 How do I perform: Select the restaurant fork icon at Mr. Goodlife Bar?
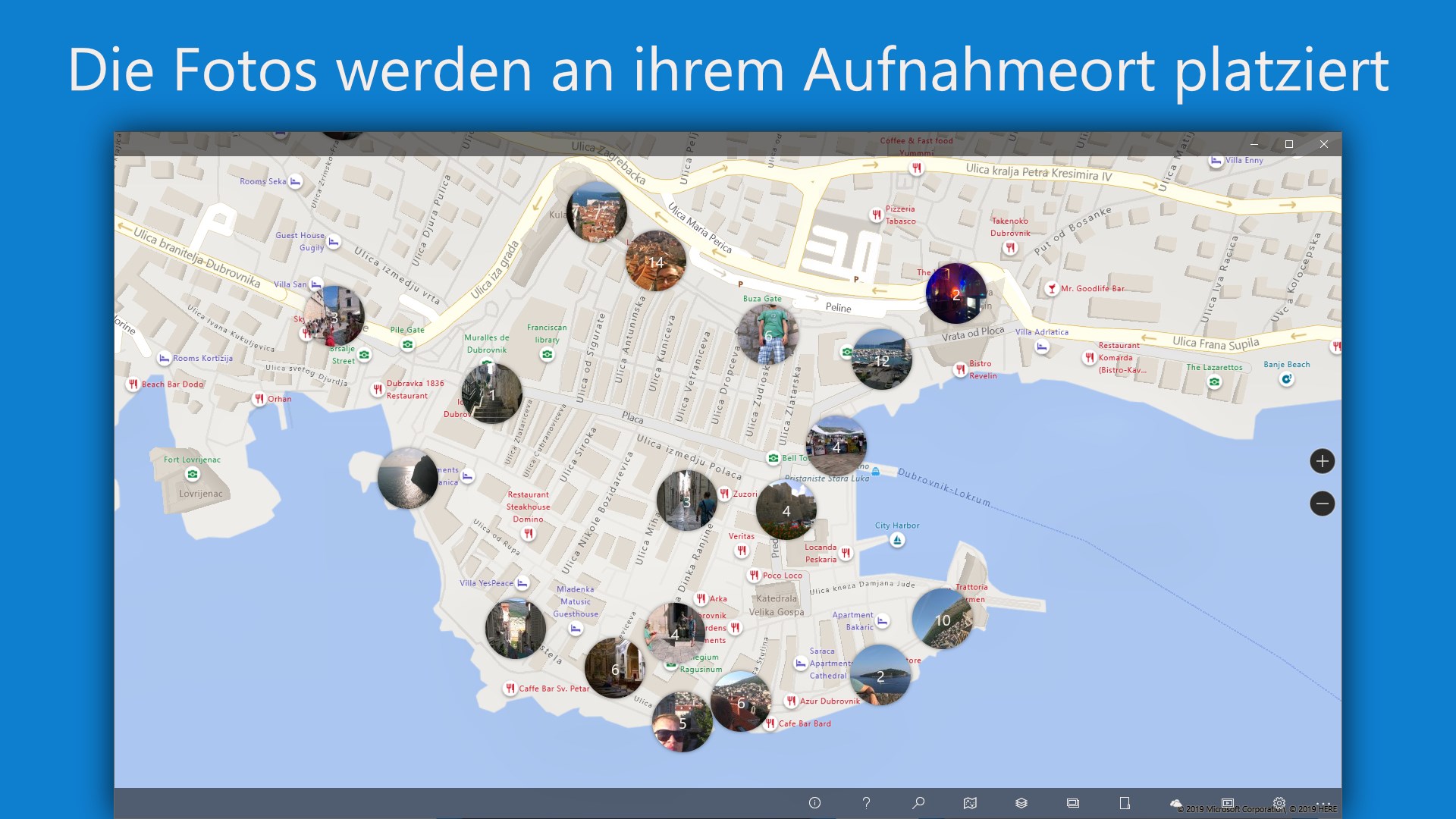coord(1050,289)
